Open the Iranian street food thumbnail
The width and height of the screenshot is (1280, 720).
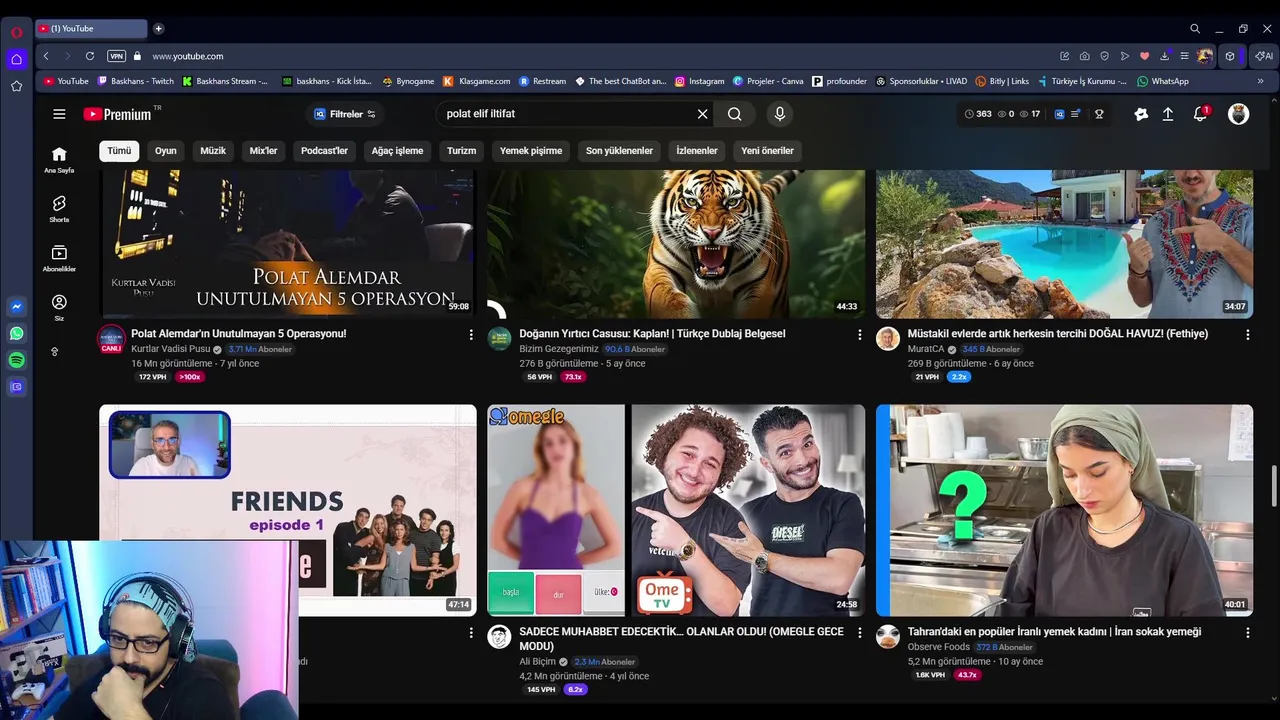pyautogui.click(x=1064, y=510)
